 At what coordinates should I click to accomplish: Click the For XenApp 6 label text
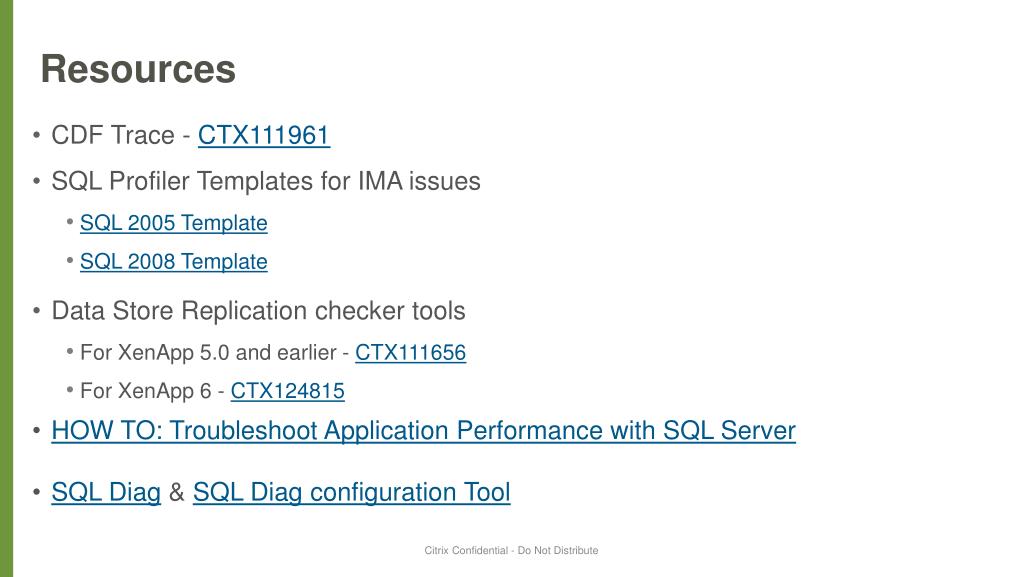click(145, 391)
